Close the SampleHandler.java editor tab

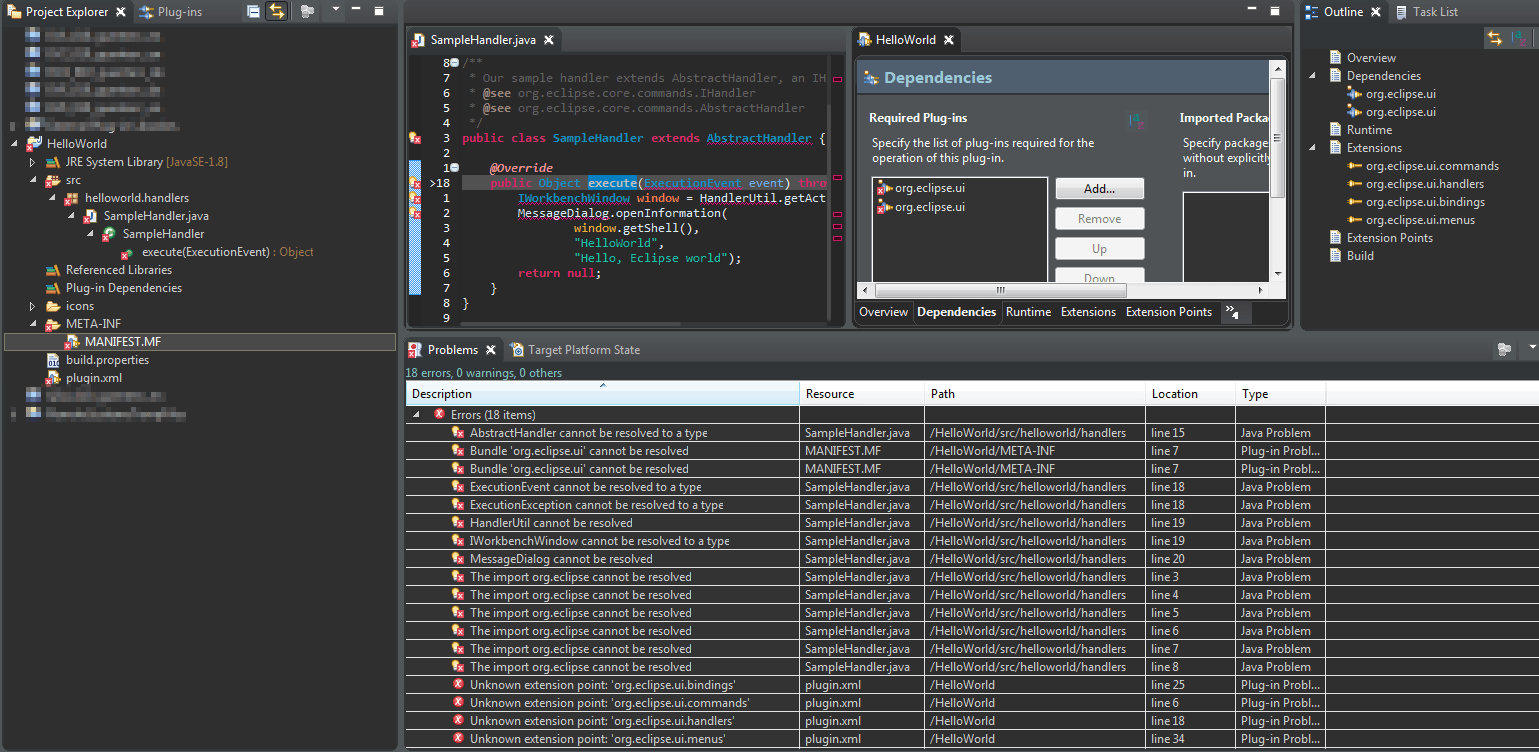(x=547, y=40)
